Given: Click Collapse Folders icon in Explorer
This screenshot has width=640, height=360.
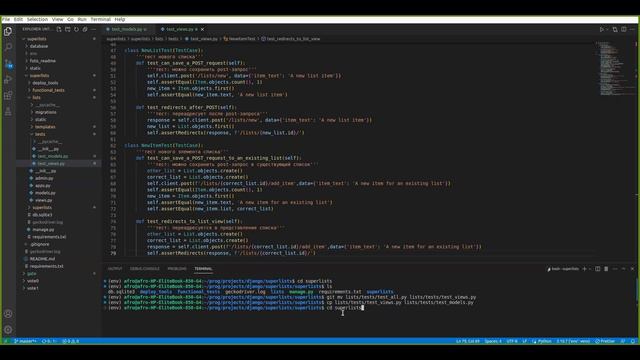Looking at the screenshot, I should 85,29.
